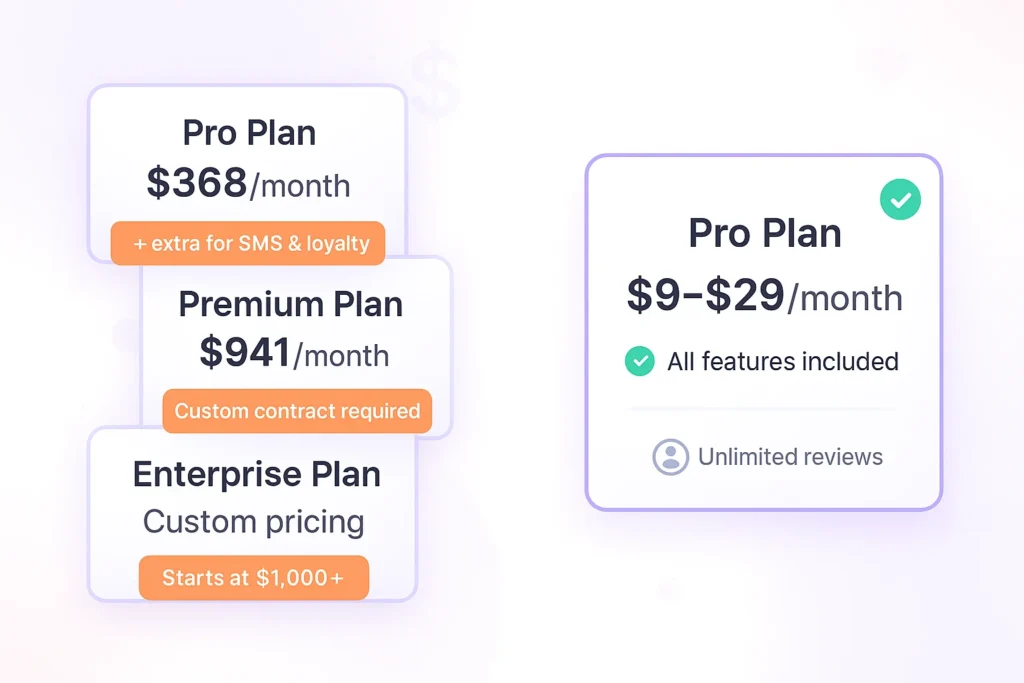
Task: Select the Premium Plan heading
Action: click(290, 304)
